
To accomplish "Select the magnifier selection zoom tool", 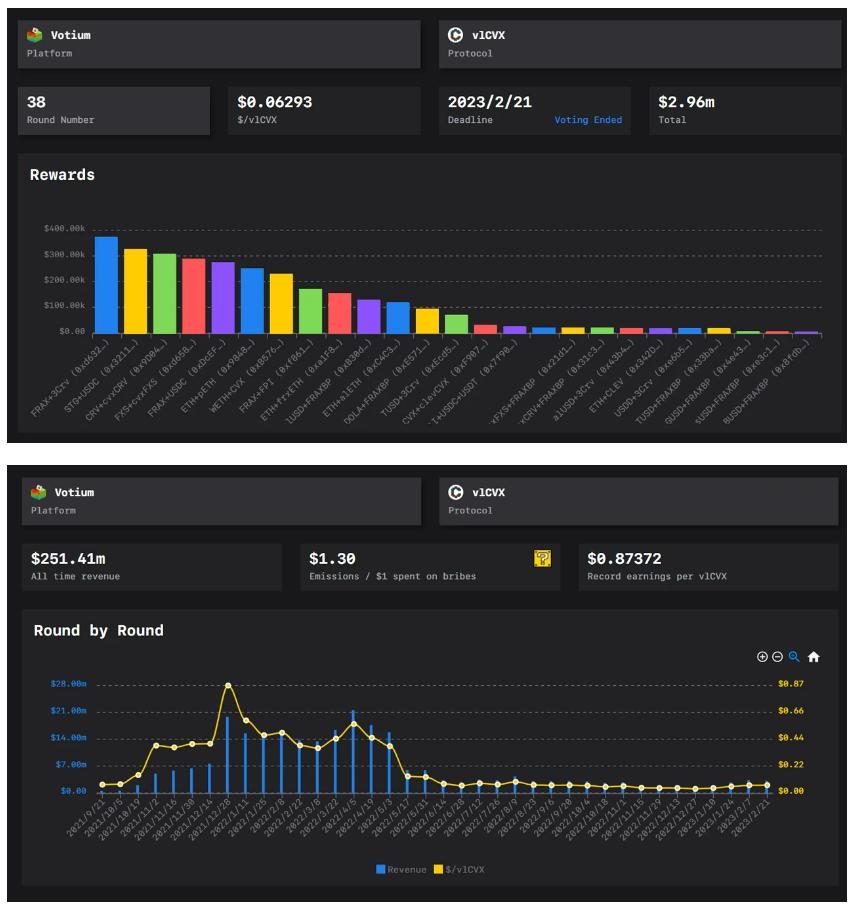I will pos(794,657).
